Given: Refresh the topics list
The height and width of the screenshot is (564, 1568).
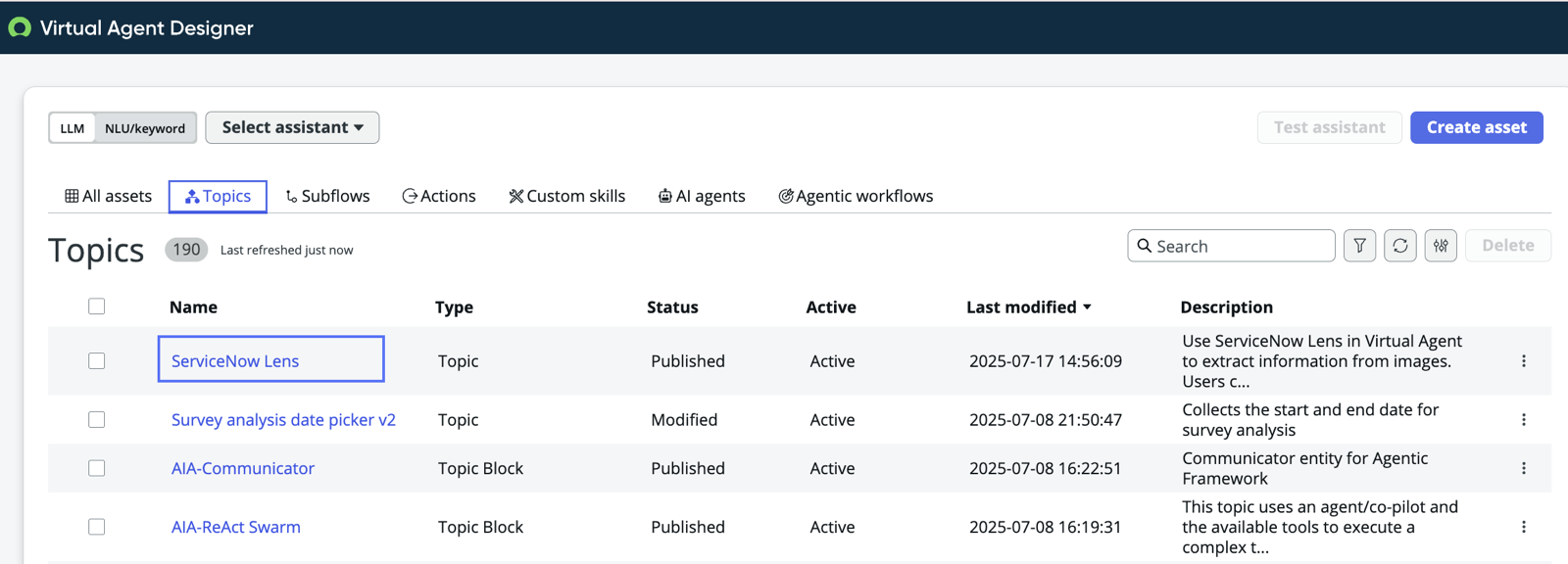Looking at the screenshot, I should tap(1400, 246).
